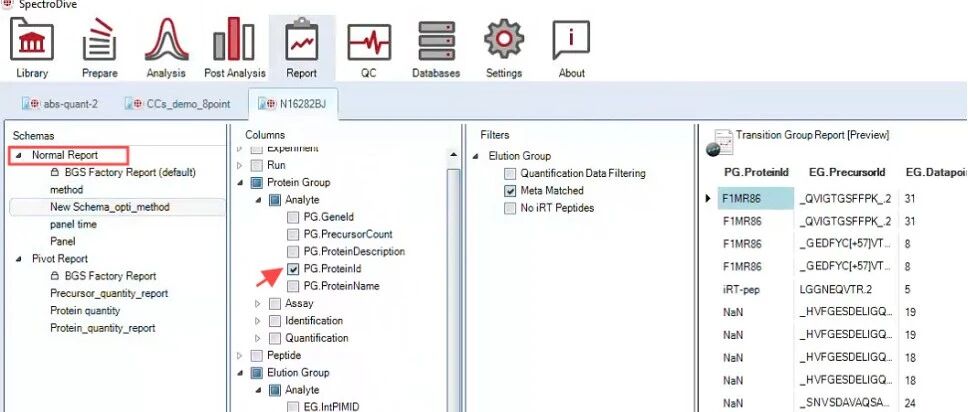Click the EG.PrecursorId column header
The width and height of the screenshot is (968, 412).
click(x=847, y=172)
